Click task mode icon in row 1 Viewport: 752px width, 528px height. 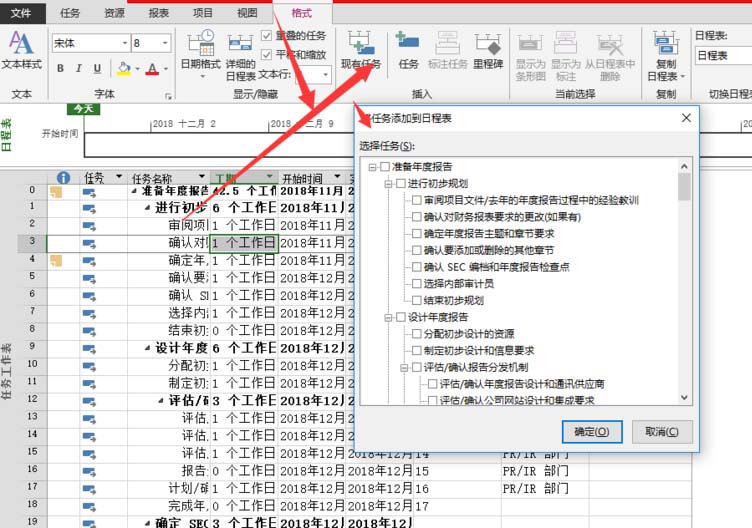(x=89, y=208)
